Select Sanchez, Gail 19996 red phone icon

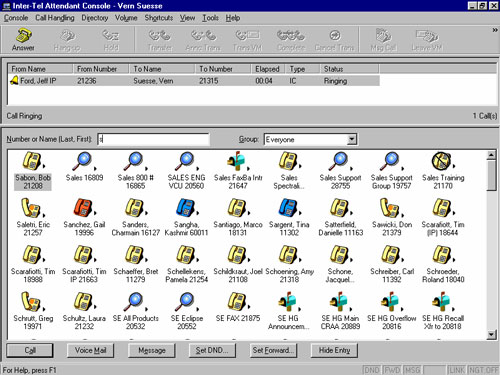[82, 207]
